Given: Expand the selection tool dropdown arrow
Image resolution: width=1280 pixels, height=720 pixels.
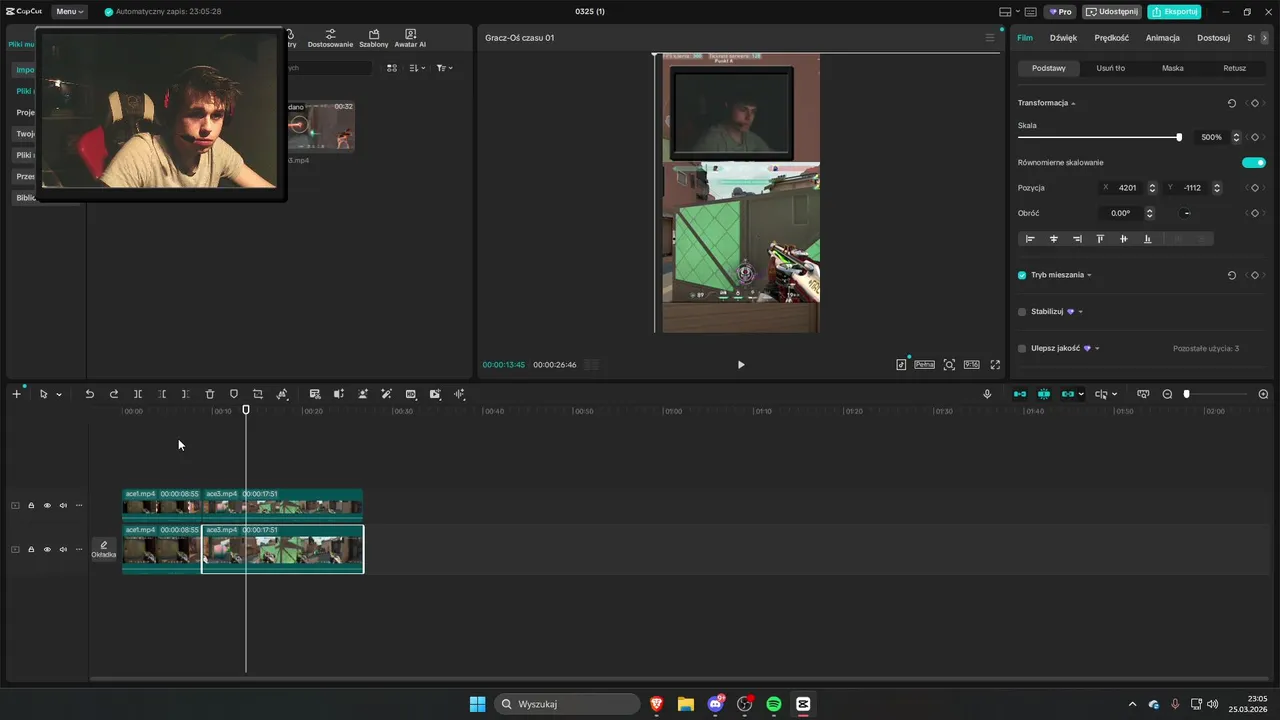Looking at the screenshot, I should [x=59, y=394].
